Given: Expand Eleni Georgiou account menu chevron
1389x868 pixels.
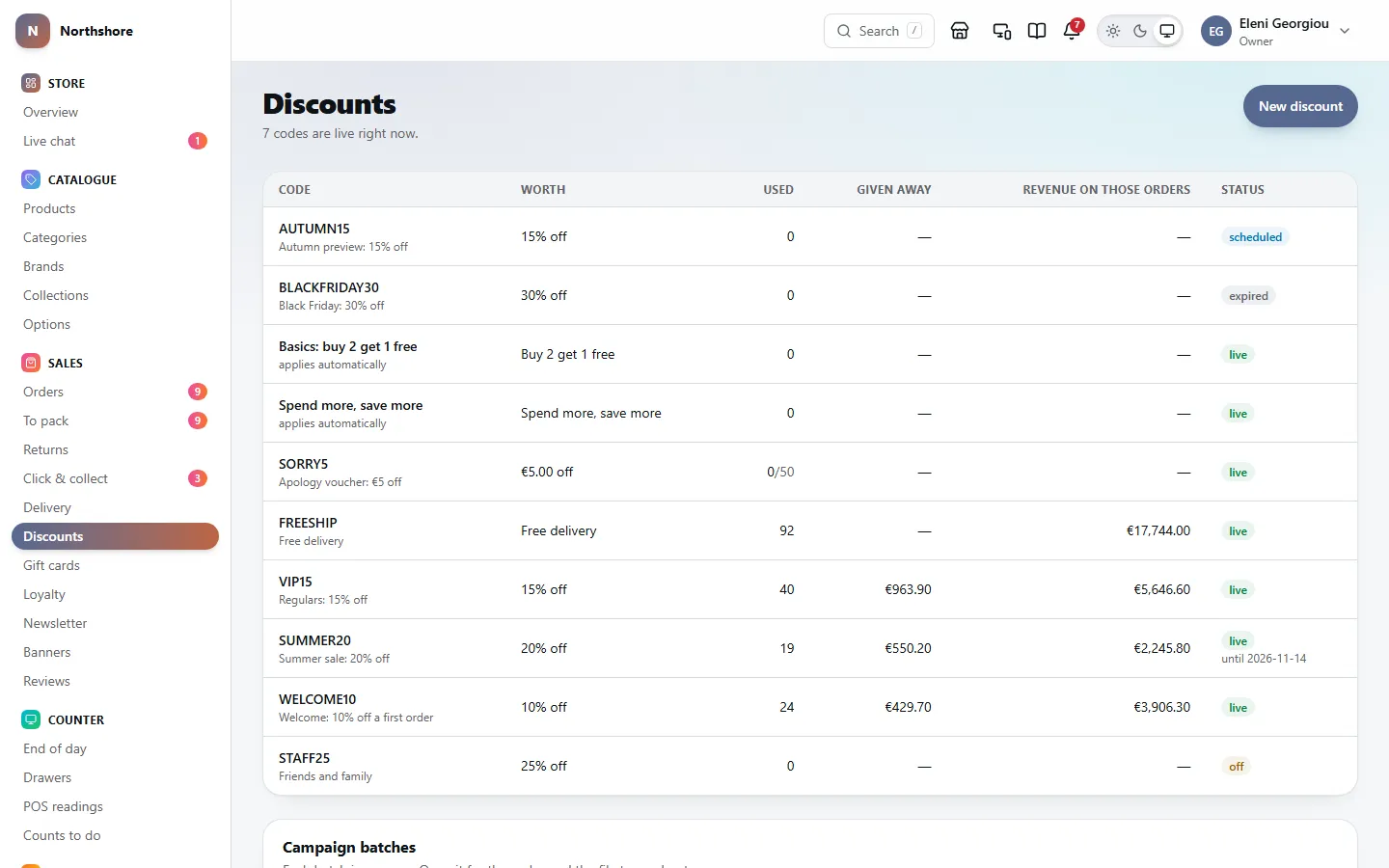Looking at the screenshot, I should coord(1345,31).
